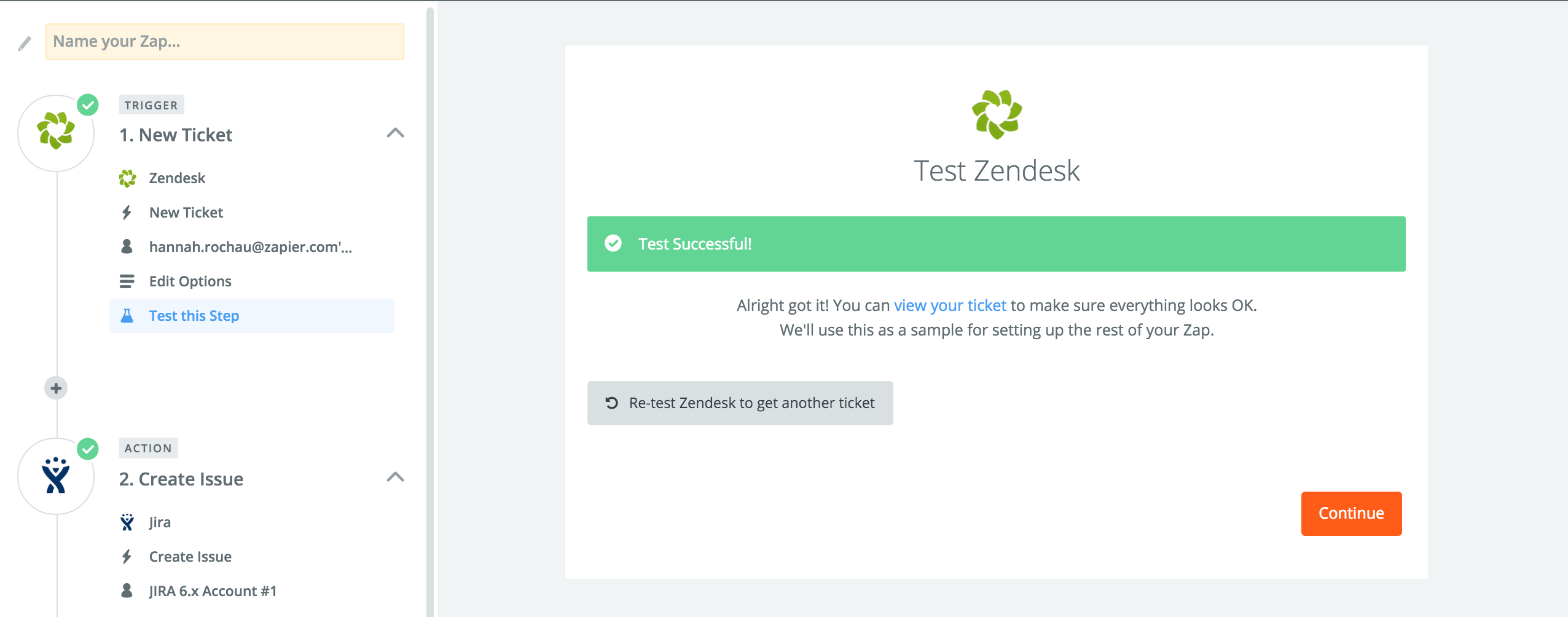Click the hamburger lines icon for Edit Options

tap(127, 281)
